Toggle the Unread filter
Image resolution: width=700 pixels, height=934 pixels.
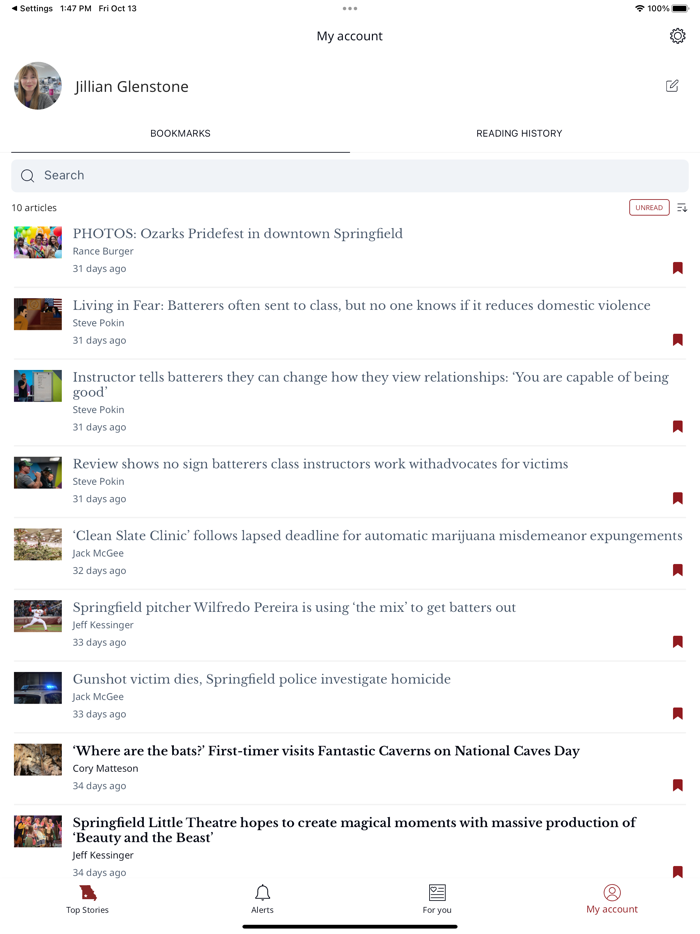649,207
